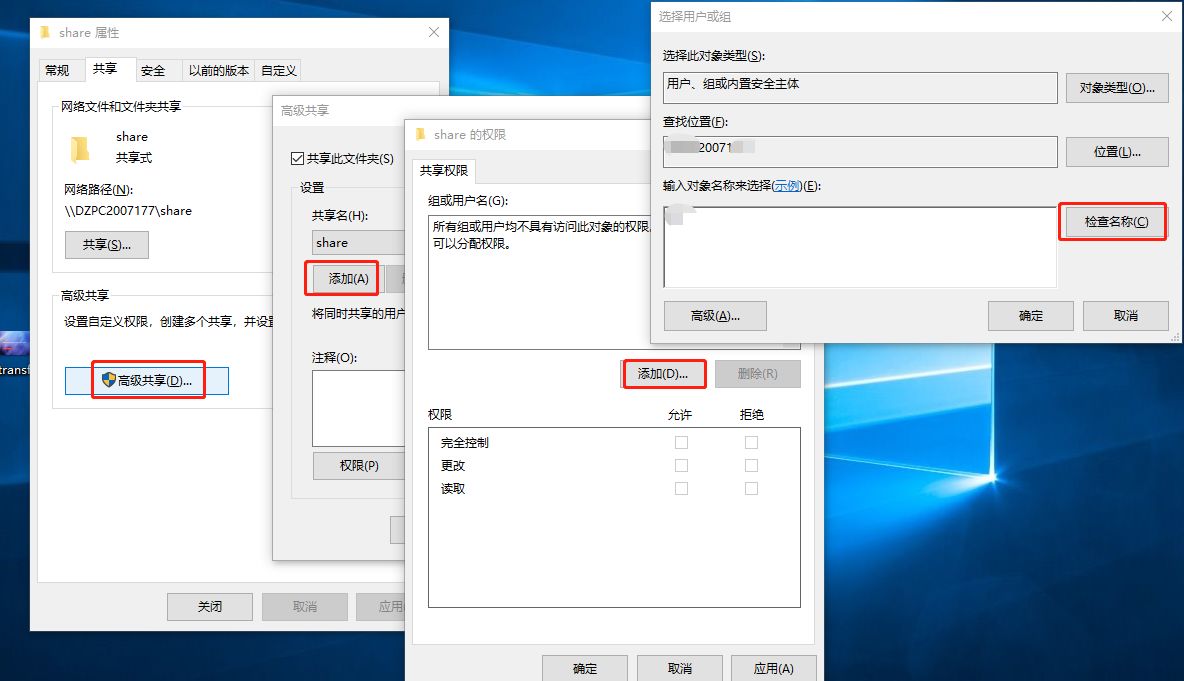This screenshot has height=681, width=1184.
Task: Open the 常规 tab in share properties
Action: pyautogui.click(x=57, y=70)
